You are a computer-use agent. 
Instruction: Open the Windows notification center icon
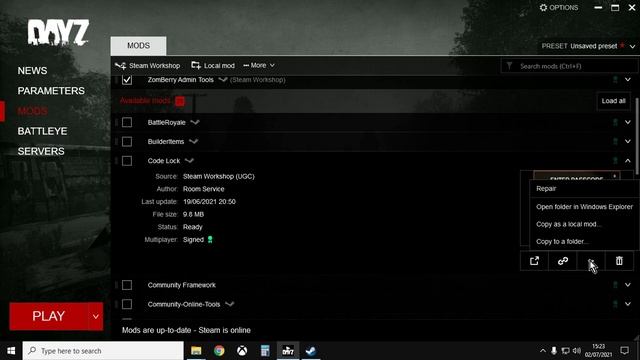[x=624, y=351]
